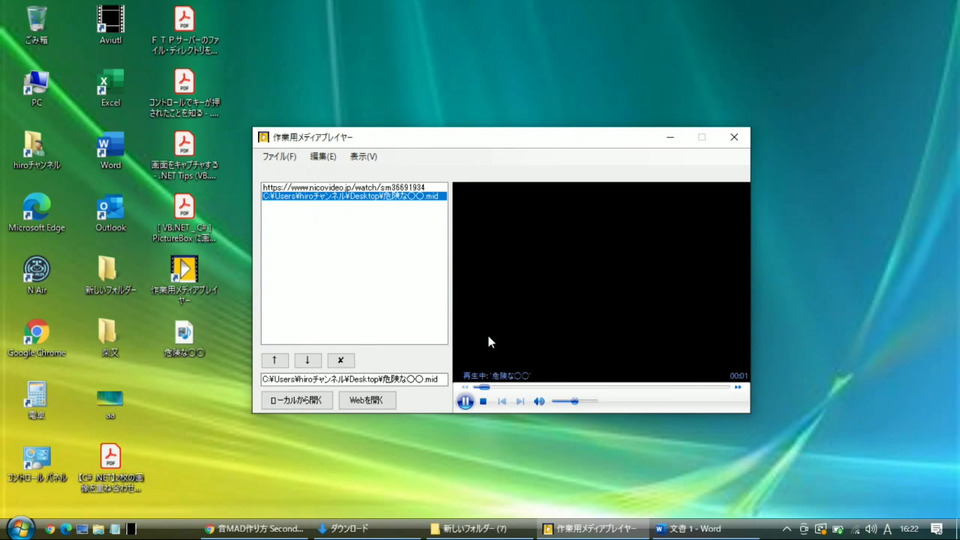
Task: Click the 'ローカルから開く' button
Action: click(297, 400)
